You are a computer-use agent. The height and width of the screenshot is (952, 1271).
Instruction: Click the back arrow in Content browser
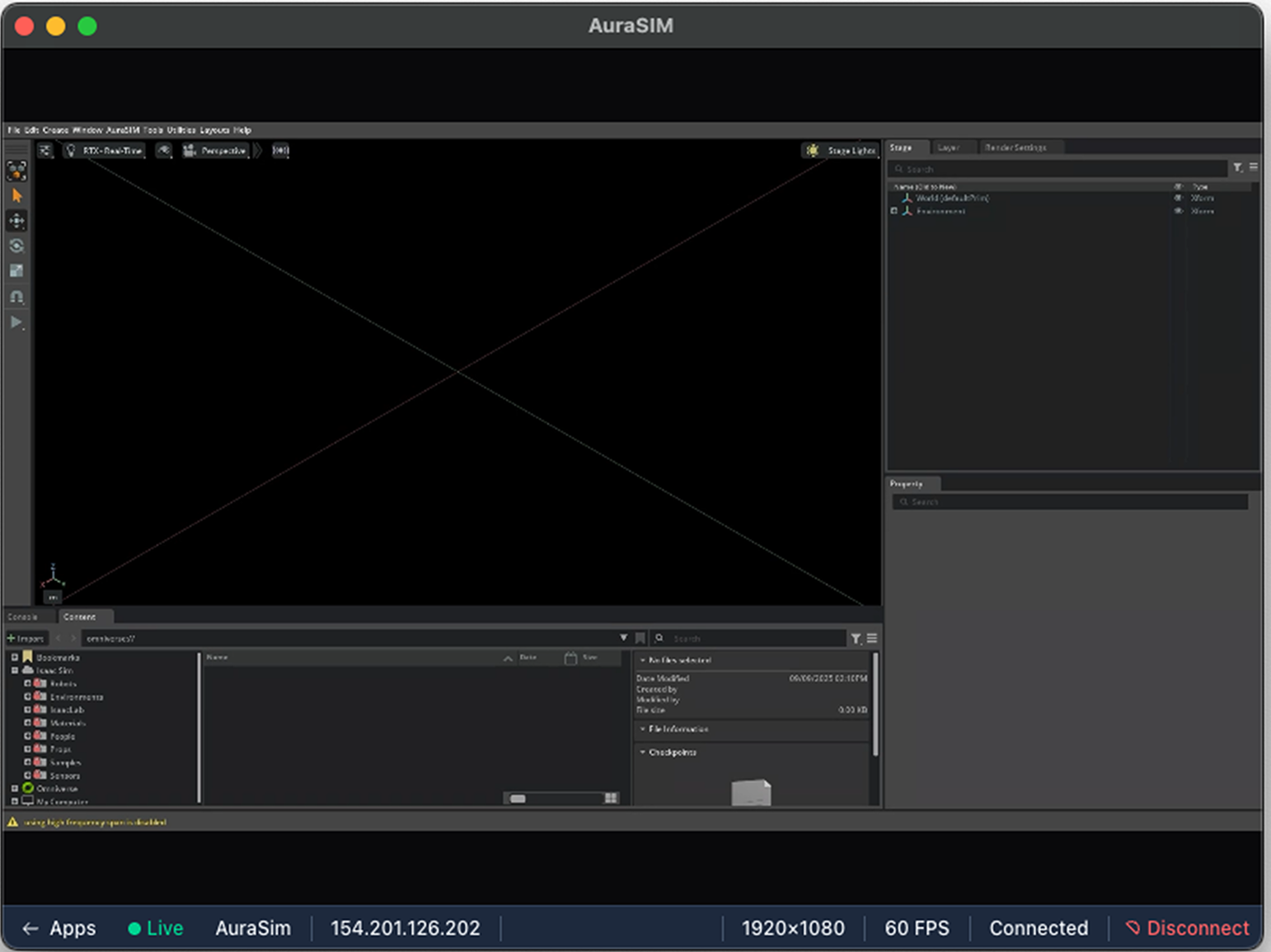coord(59,639)
